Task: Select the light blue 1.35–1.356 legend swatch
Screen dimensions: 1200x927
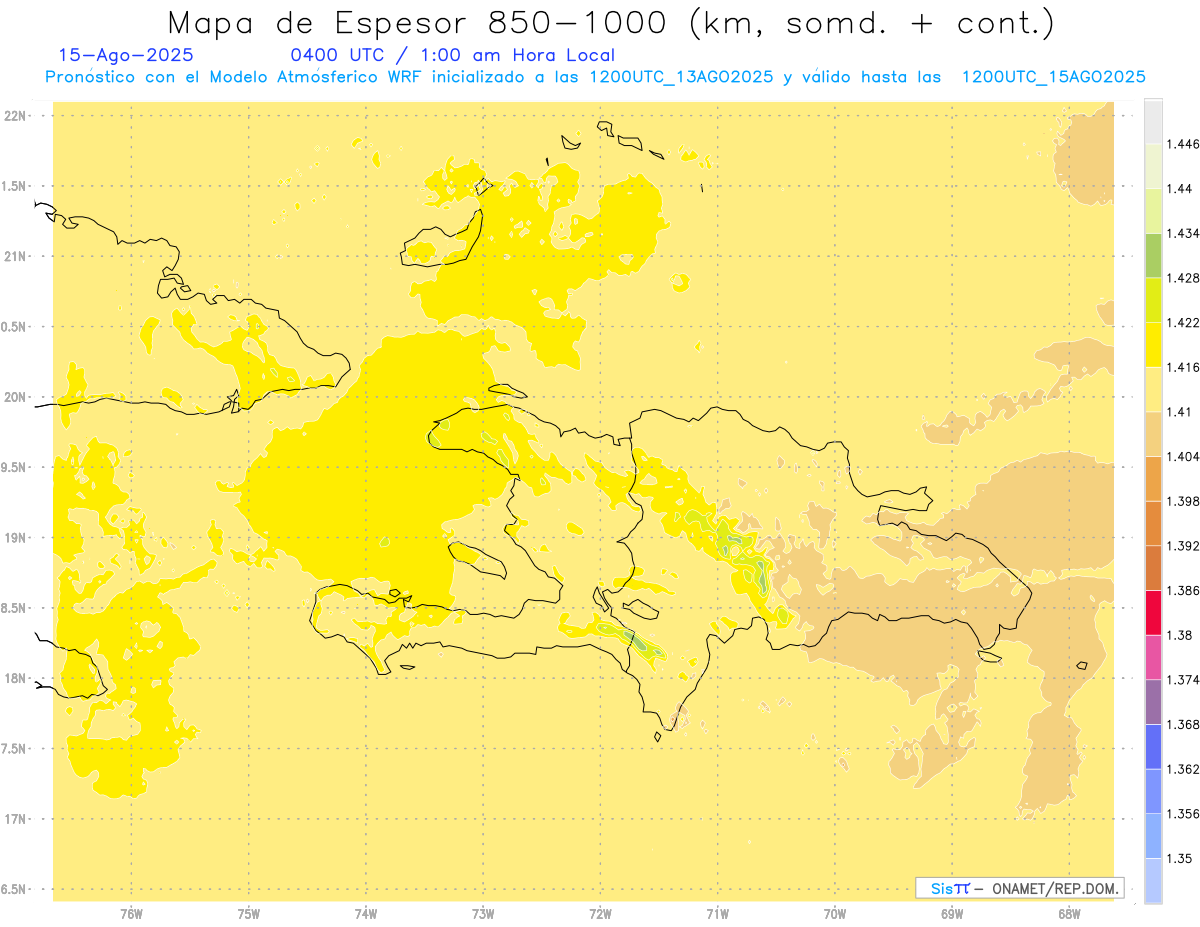Action: [1153, 836]
